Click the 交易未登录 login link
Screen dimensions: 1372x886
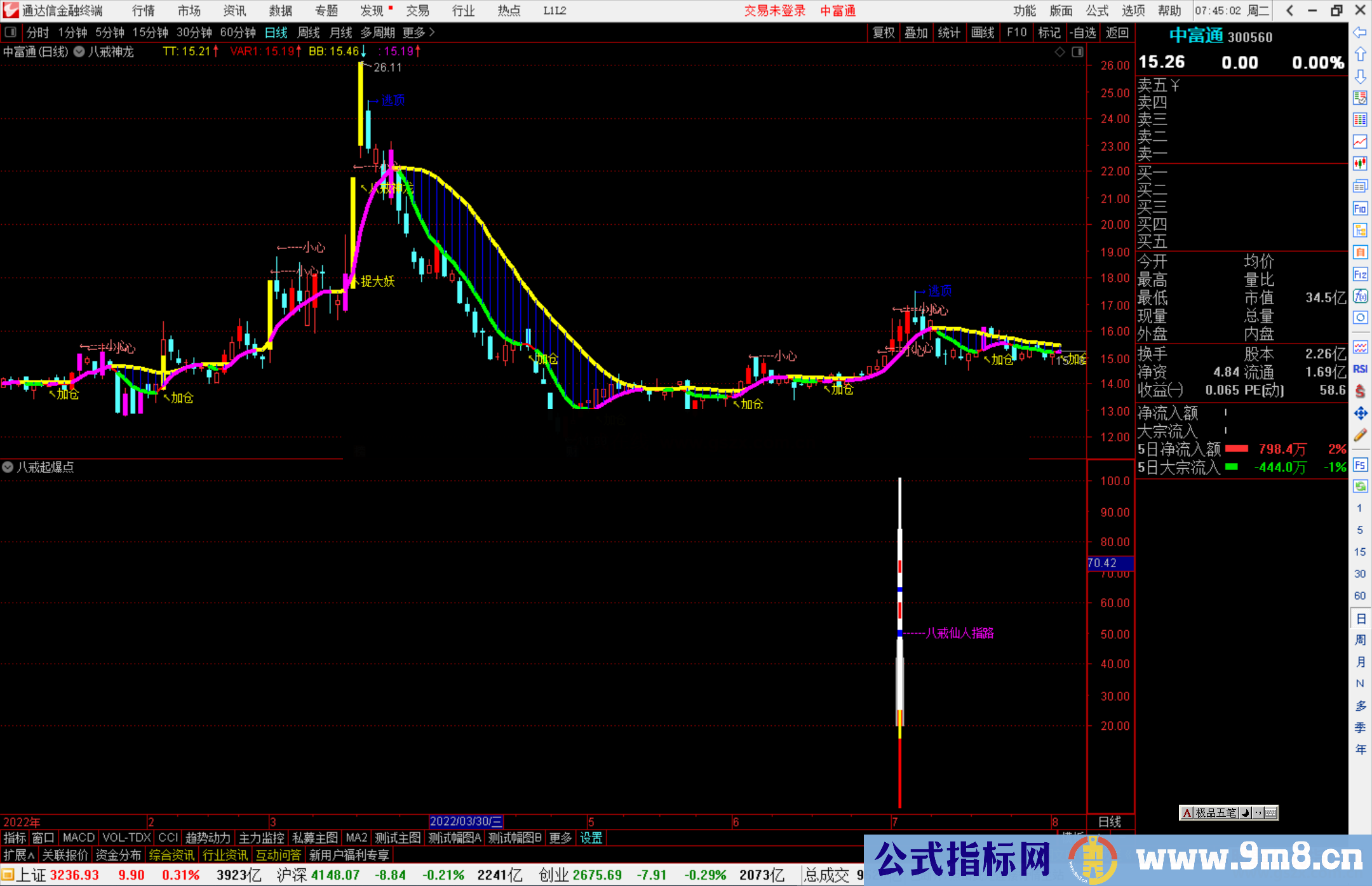click(774, 11)
